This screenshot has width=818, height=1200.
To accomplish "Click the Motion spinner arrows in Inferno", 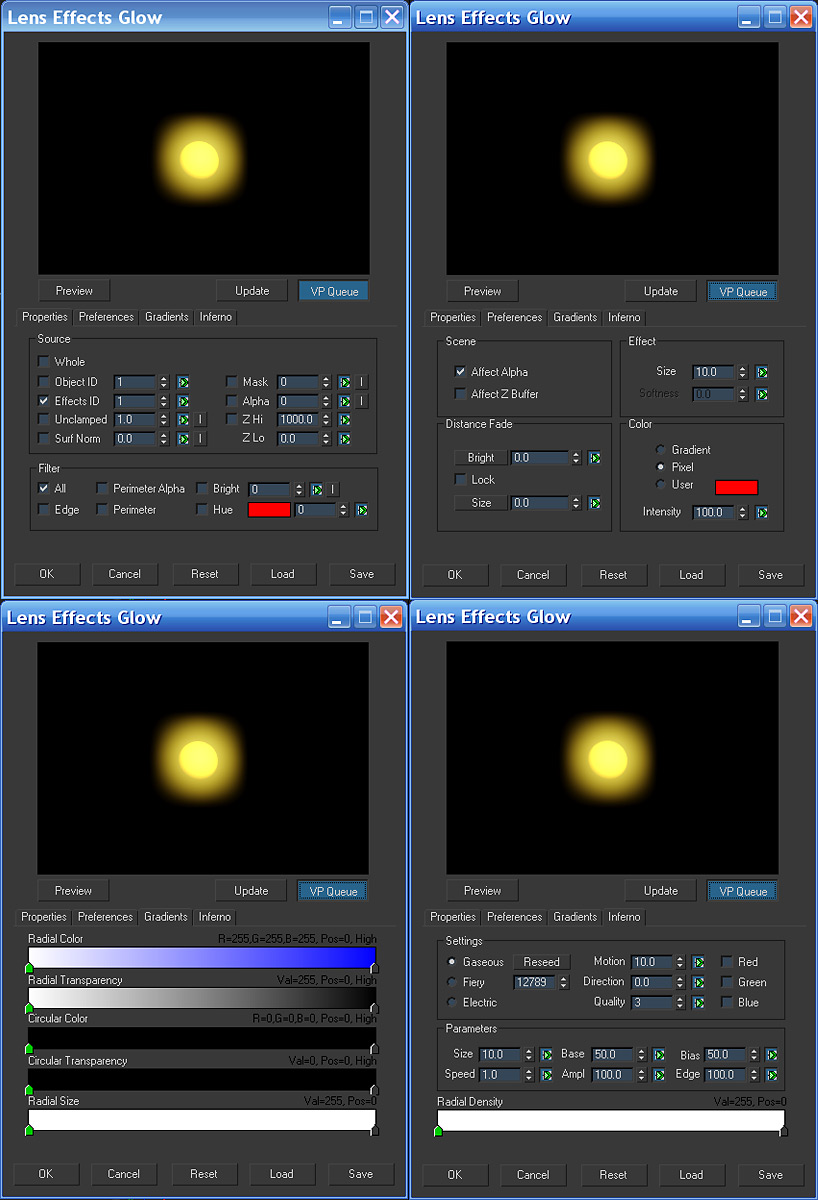I will click(x=680, y=962).
